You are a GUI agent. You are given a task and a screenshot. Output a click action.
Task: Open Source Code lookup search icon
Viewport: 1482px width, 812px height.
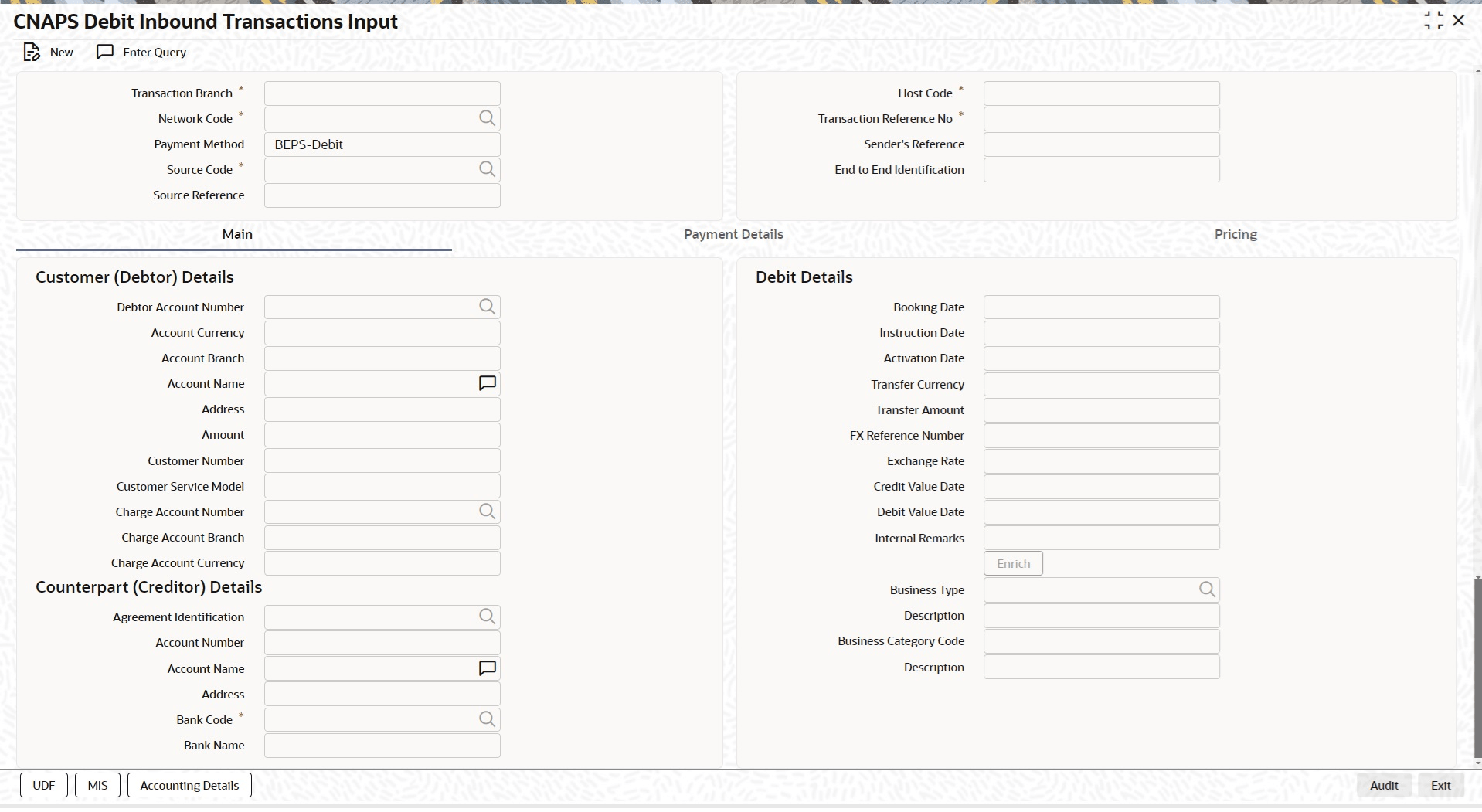pos(487,169)
